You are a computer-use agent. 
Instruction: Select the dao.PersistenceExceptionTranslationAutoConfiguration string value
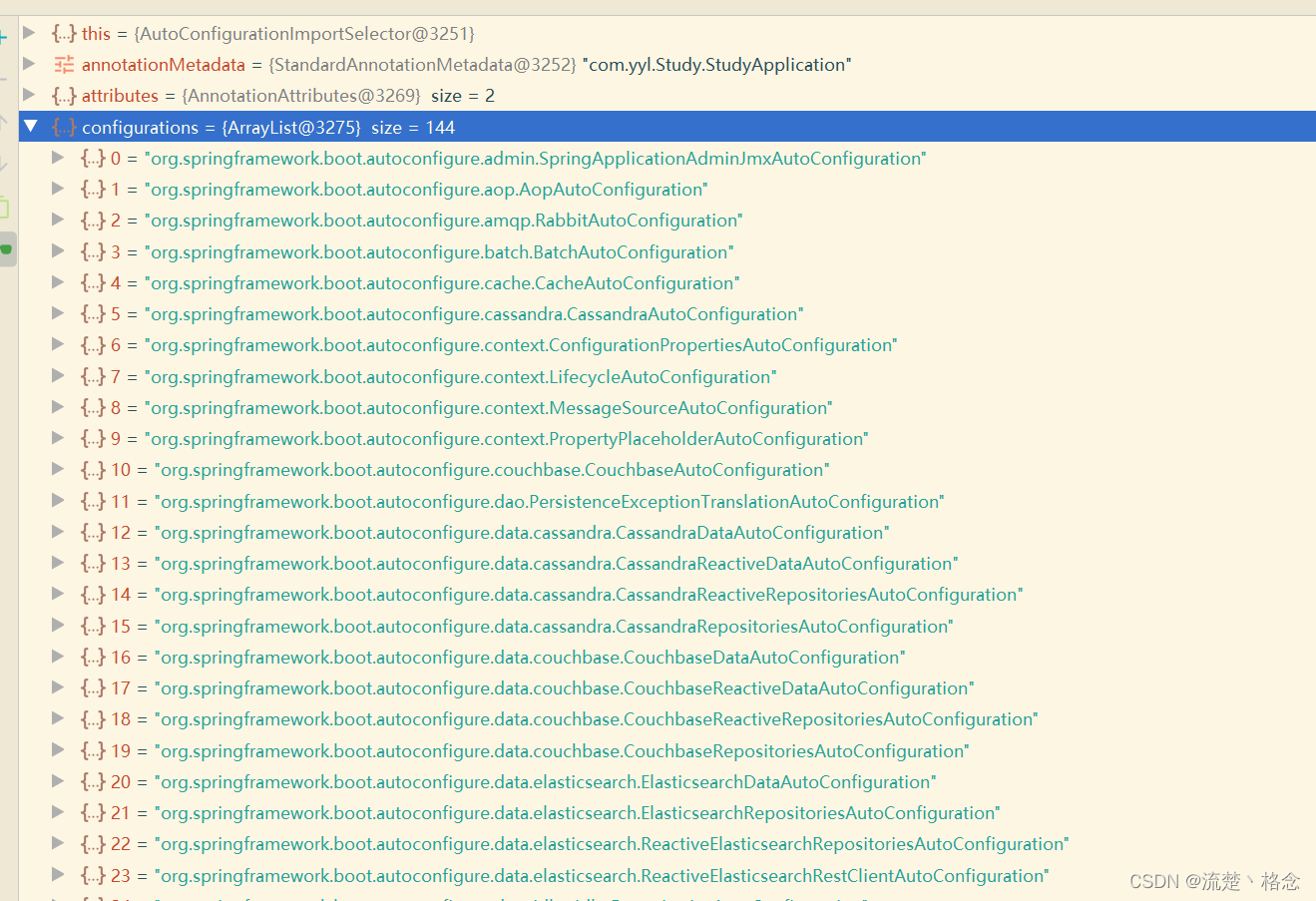550,502
